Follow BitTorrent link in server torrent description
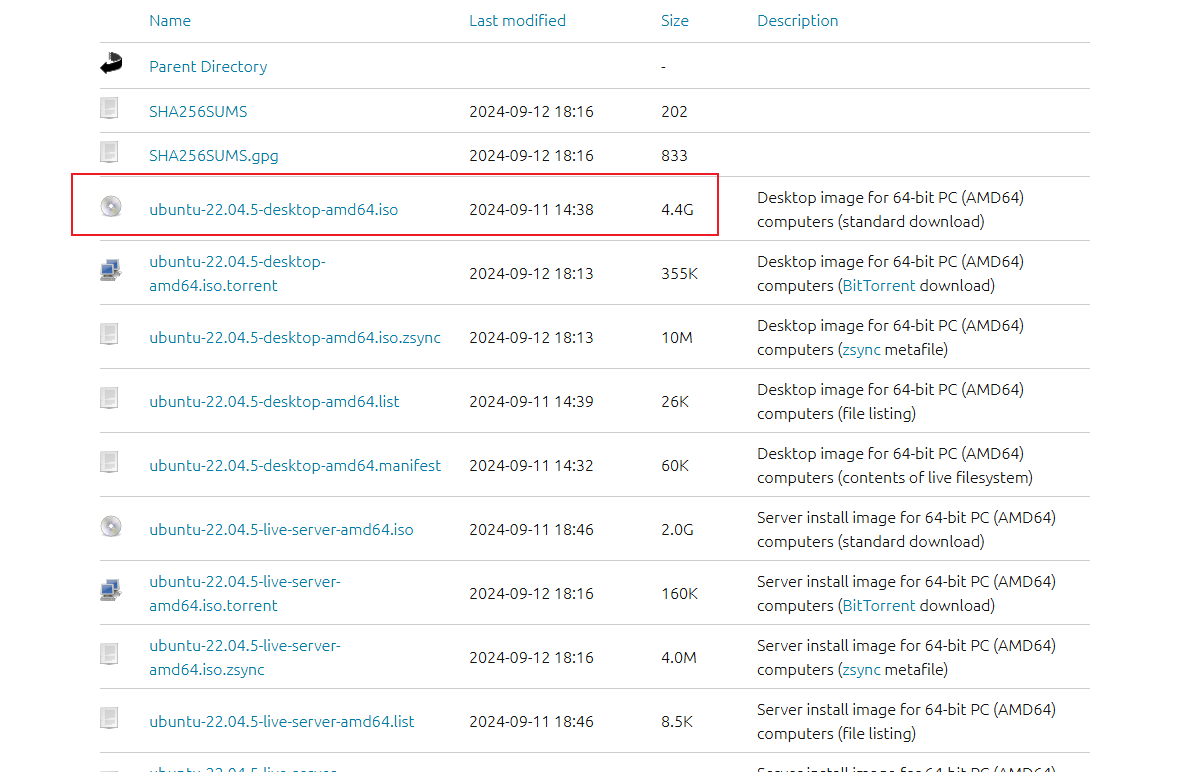 coord(879,605)
